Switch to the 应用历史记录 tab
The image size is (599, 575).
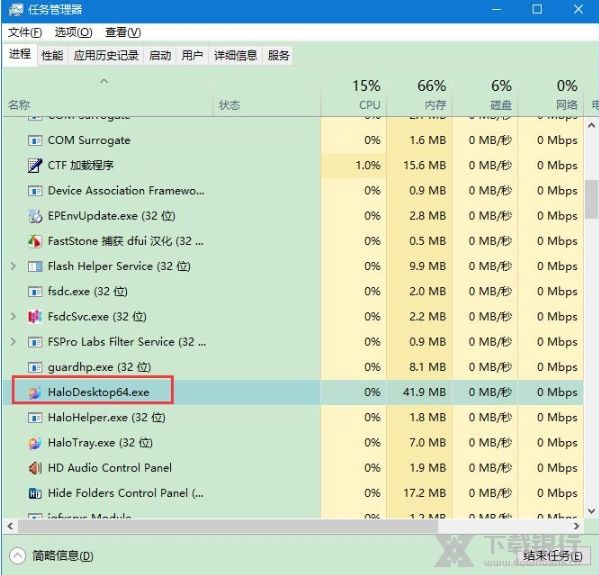(x=106, y=56)
